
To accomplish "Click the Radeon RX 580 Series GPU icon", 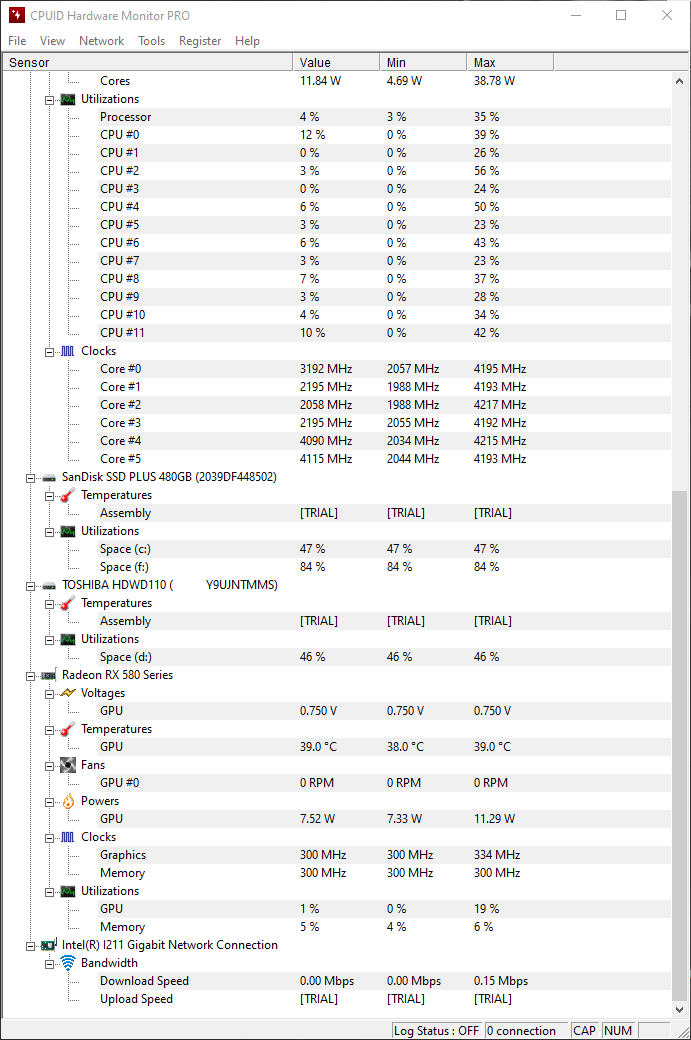I will (48, 674).
